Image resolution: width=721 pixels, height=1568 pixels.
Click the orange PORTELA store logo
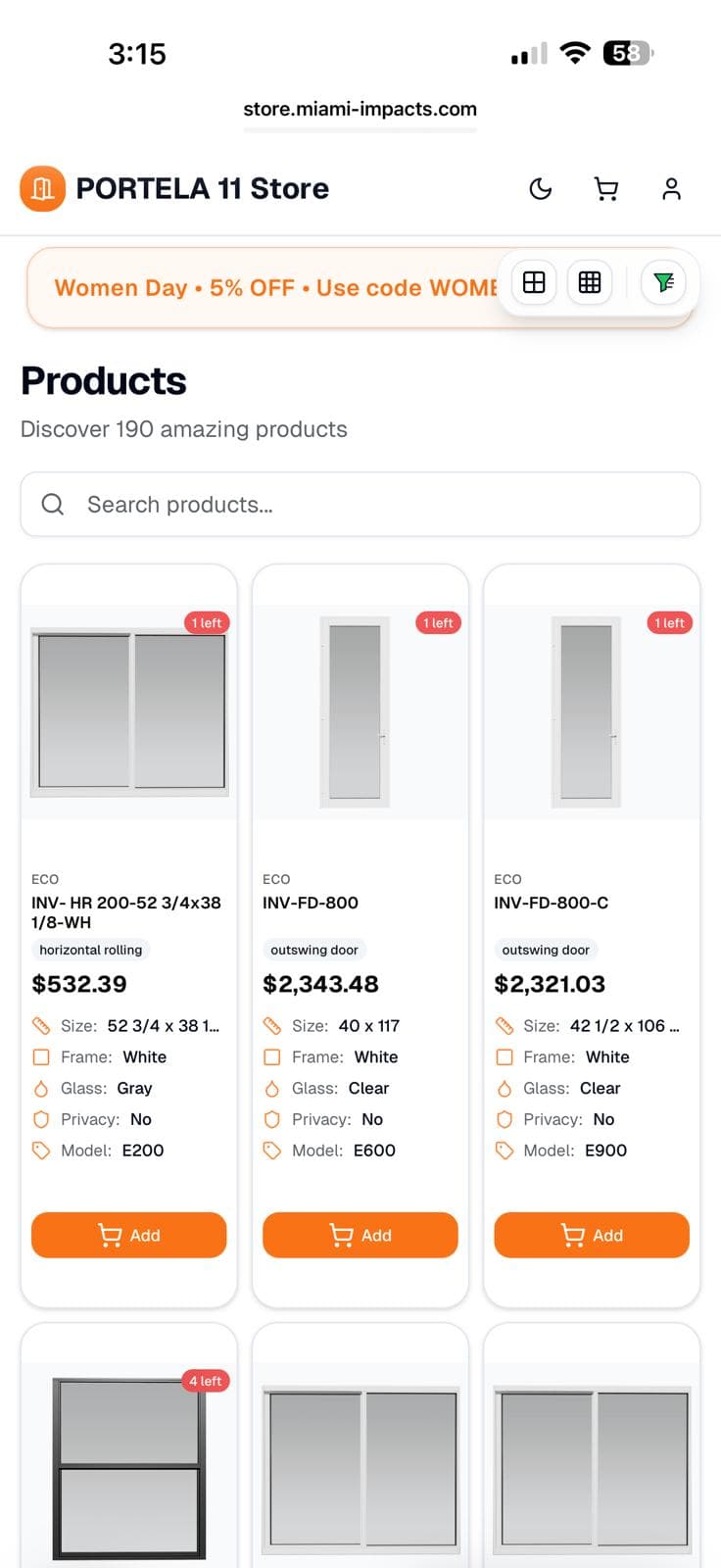point(42,188)
